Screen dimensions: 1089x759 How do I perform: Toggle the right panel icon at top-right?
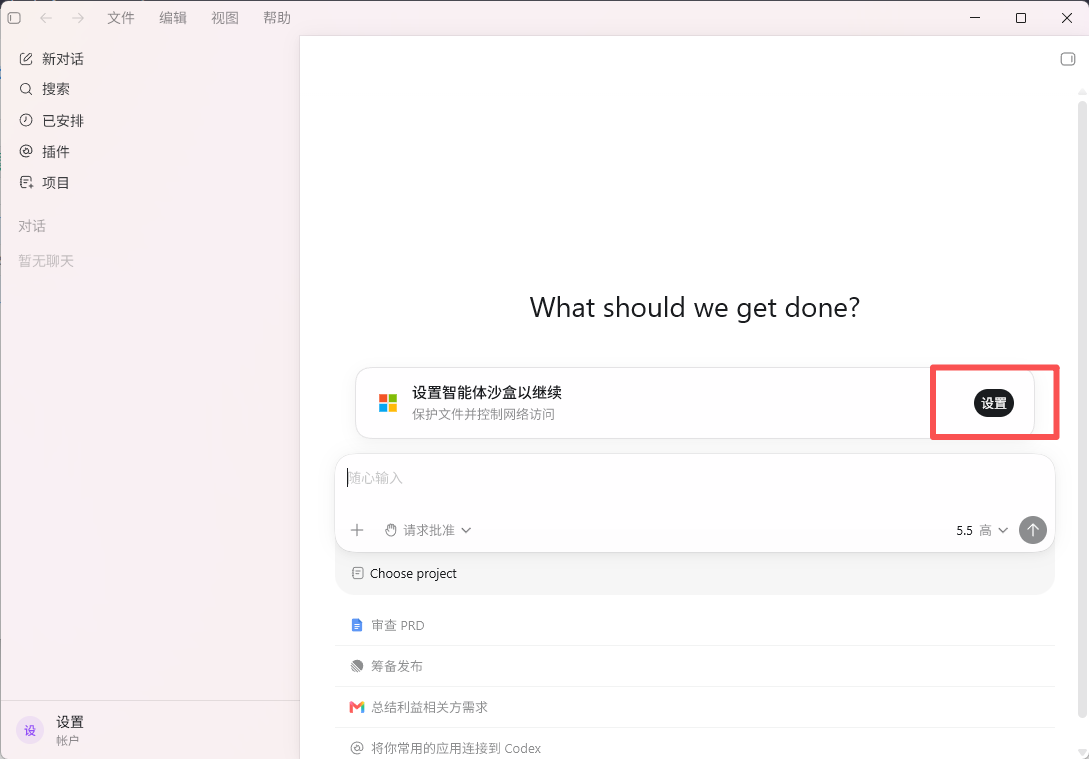click(x=1067, y=59)
